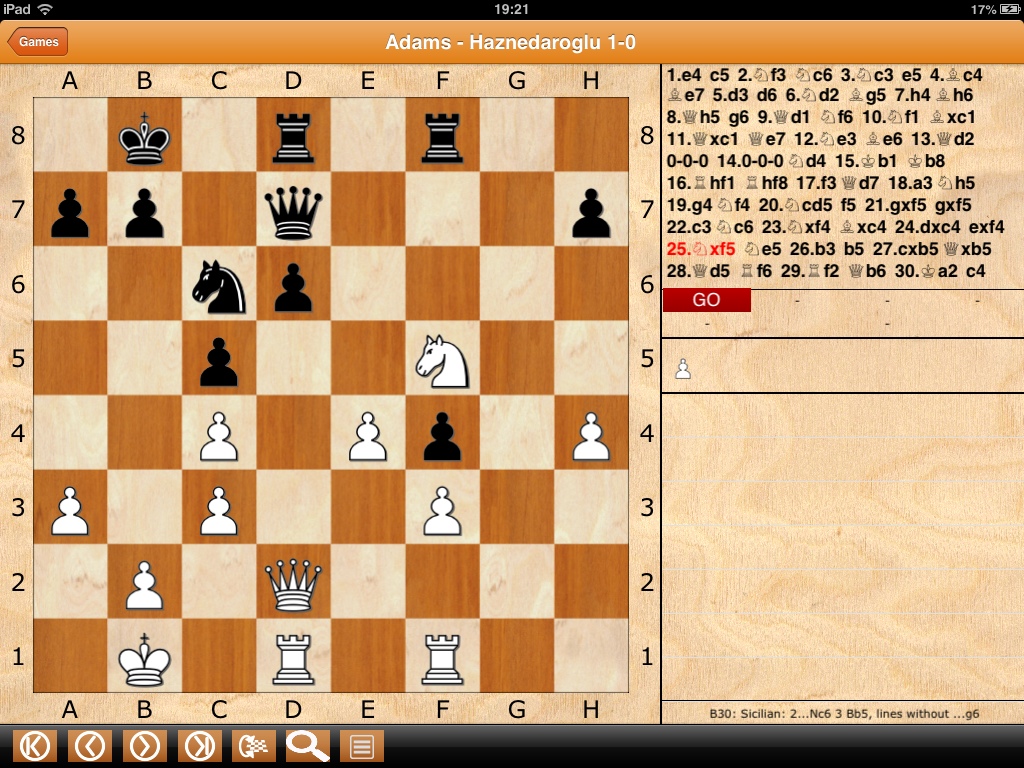
Task: Select the white king on b1
Action: pos(145,658)
